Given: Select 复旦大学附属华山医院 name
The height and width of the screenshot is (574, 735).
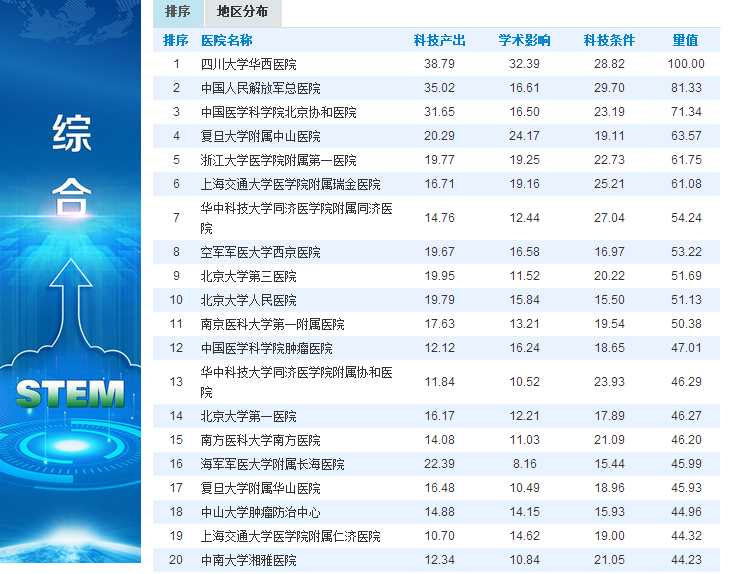Looking at the screenshot, I should coord(261,488).
